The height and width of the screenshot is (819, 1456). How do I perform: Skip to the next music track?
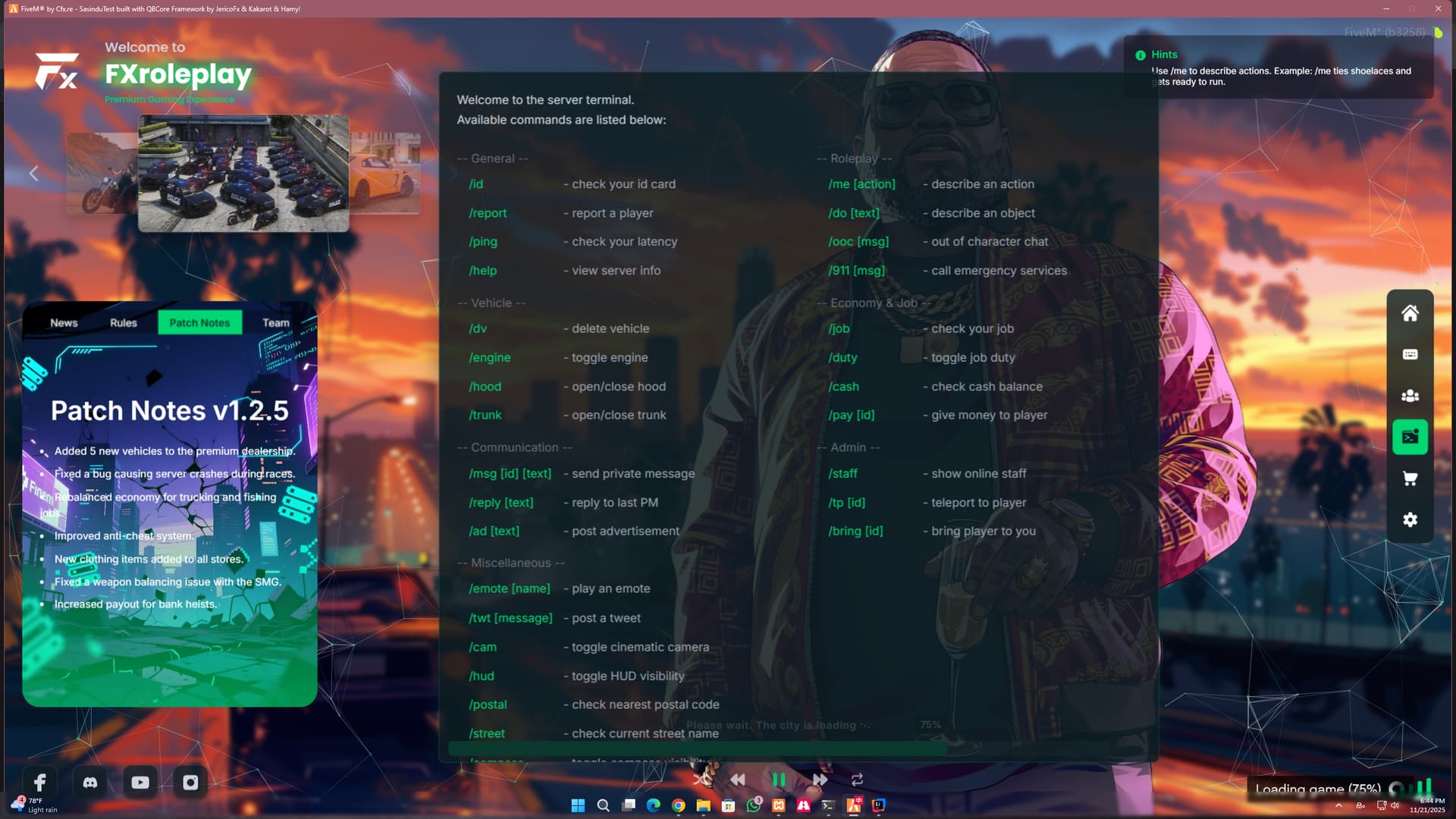point(820,780)
